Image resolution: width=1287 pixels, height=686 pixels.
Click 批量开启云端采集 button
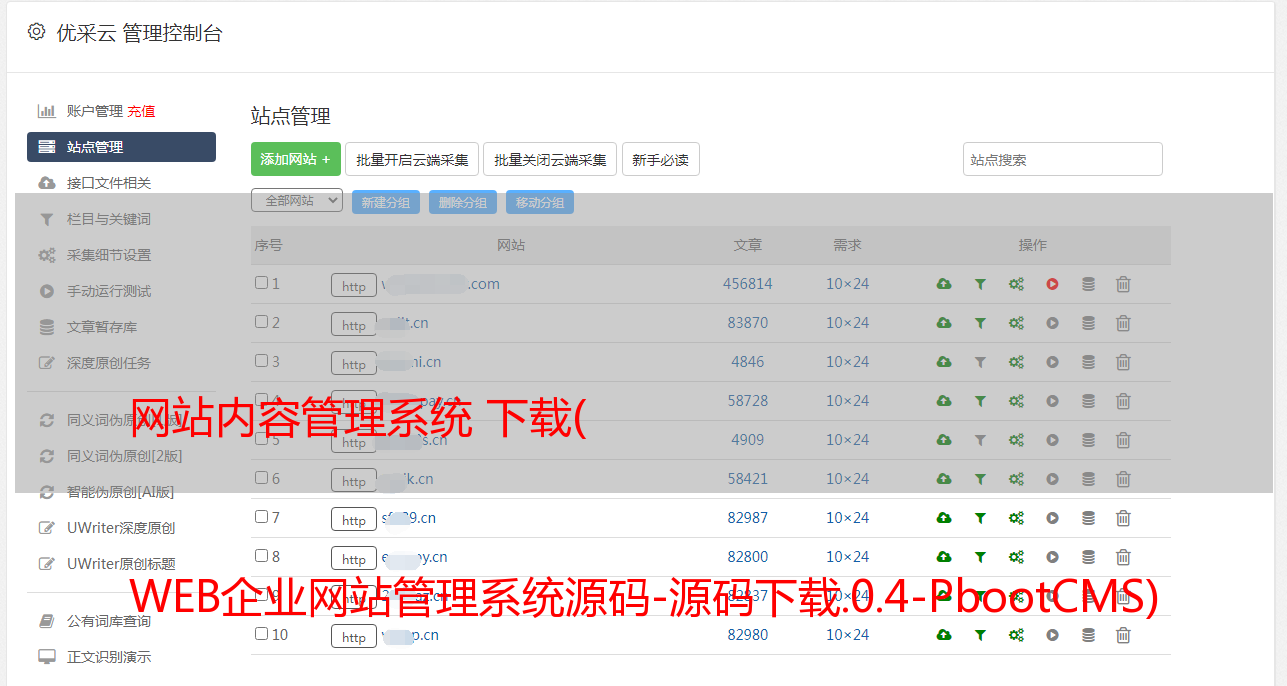tap(412, 159)
